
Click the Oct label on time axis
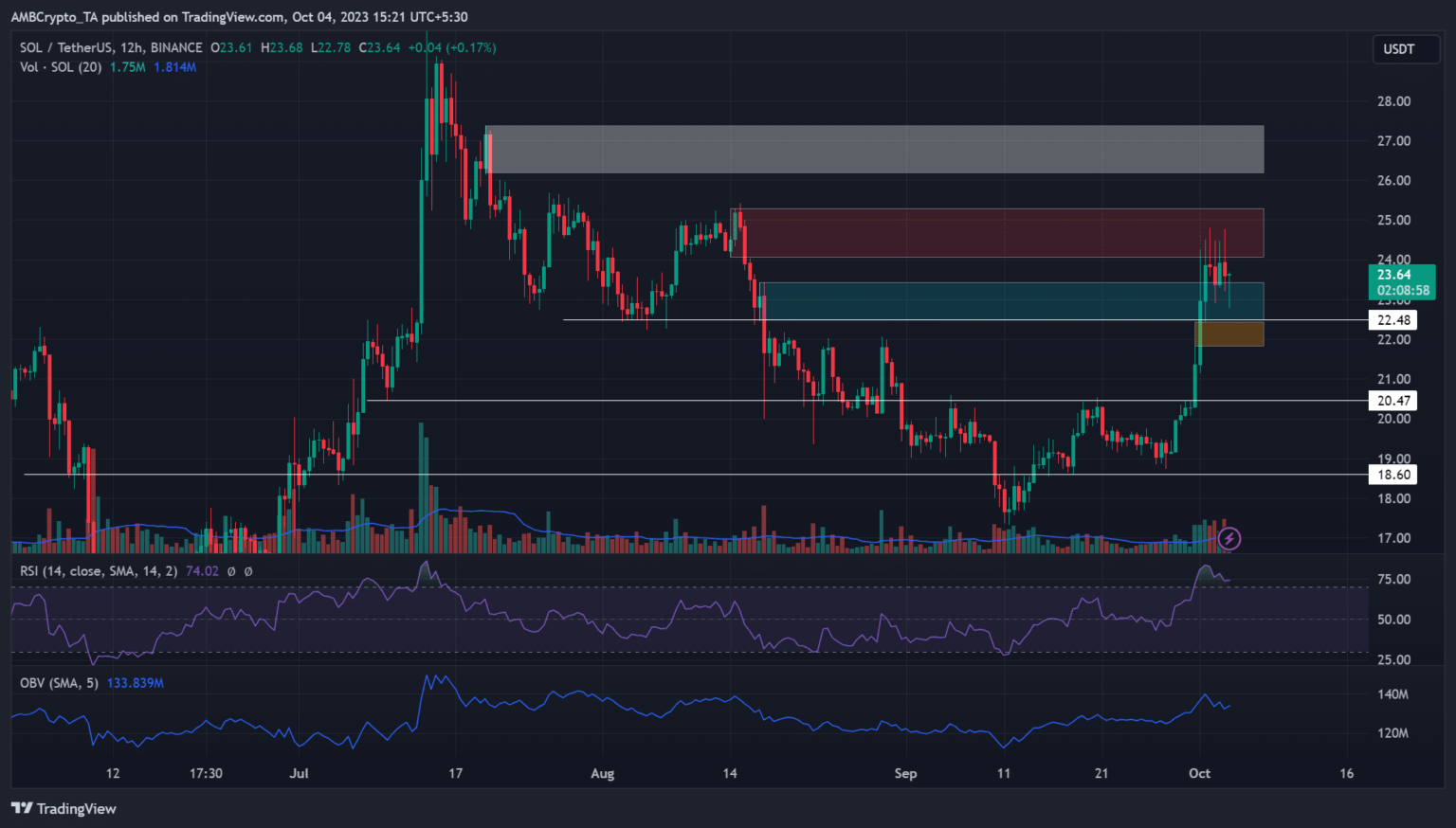click(1199, 773)
